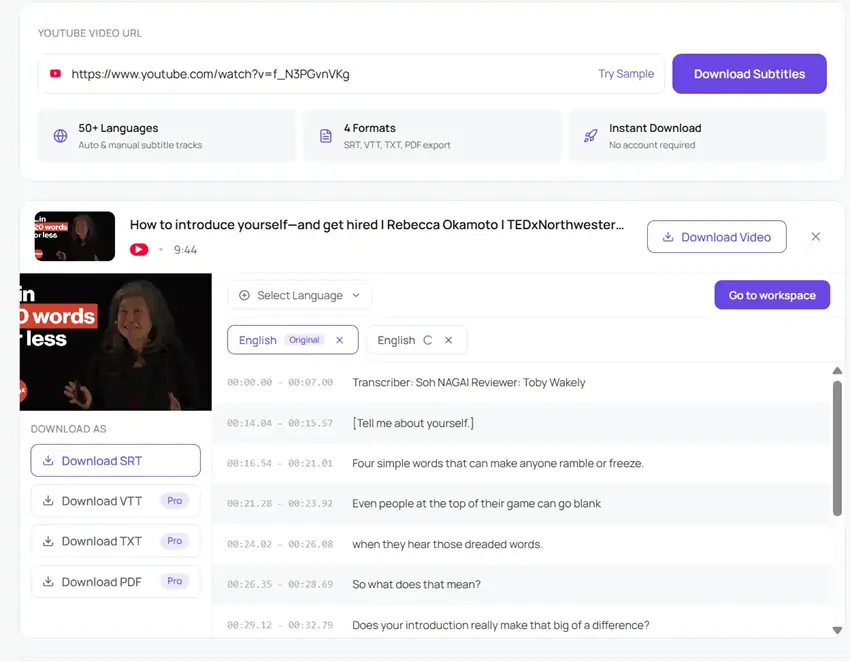The height and width of the screenshot is (661, 850).
Task: Click the globe icon beside 50+ Languages
Action: pyautogui.click(x=60, y=136)
